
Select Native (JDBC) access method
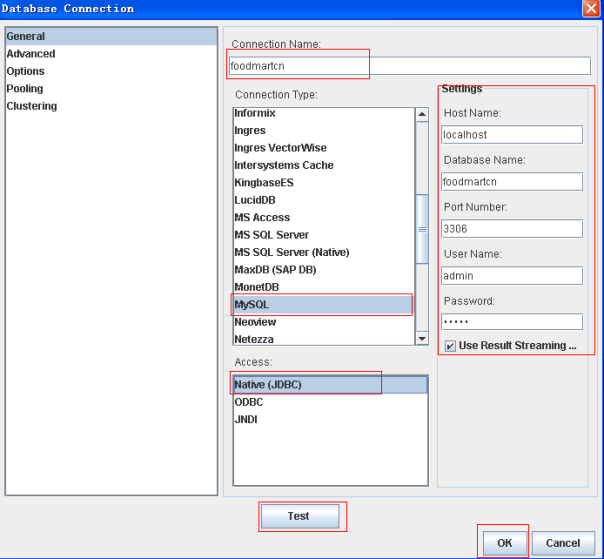point(331,384)
